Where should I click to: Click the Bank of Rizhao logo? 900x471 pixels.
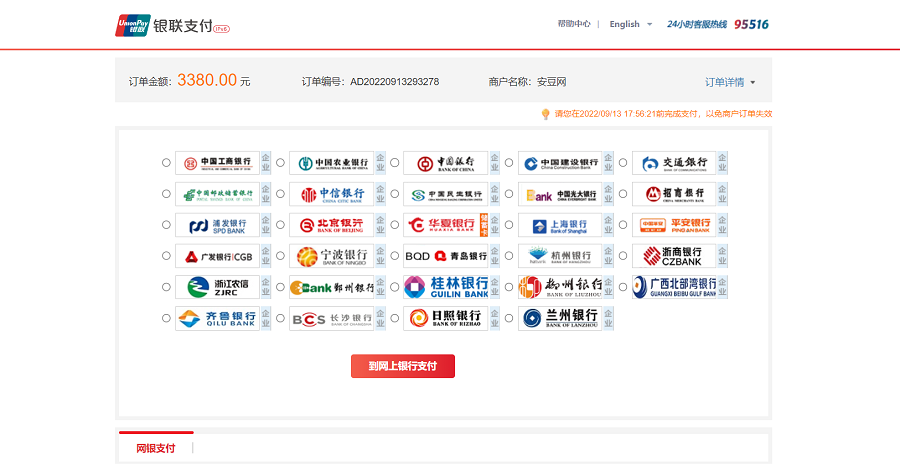pos(446,318)
